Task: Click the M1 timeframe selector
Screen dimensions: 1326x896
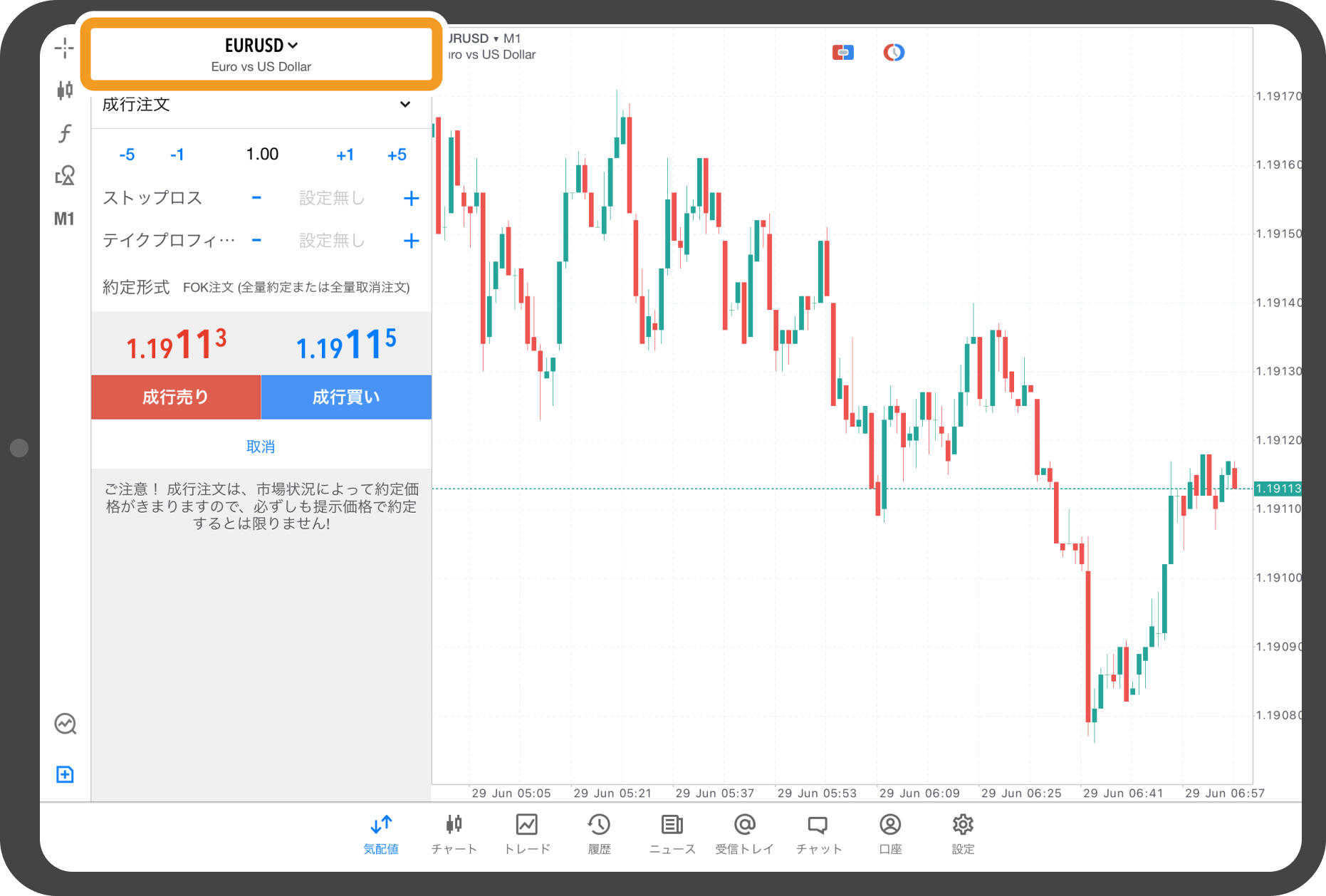Action: point(64,219)
